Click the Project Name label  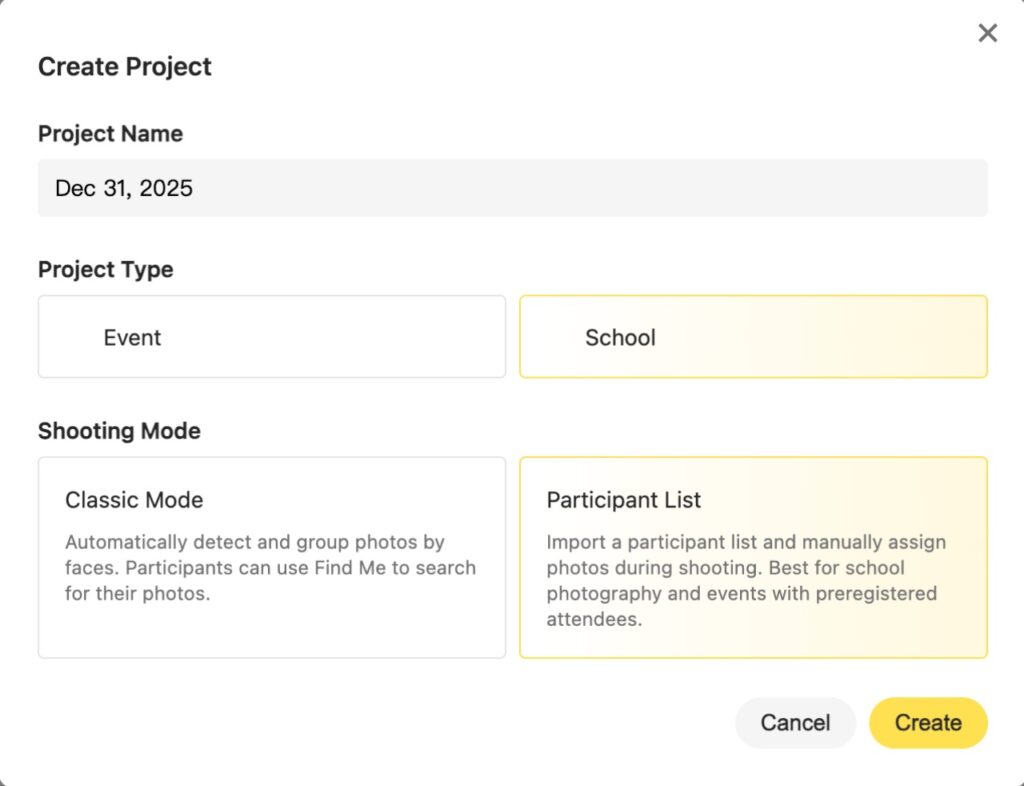(110, 134)
